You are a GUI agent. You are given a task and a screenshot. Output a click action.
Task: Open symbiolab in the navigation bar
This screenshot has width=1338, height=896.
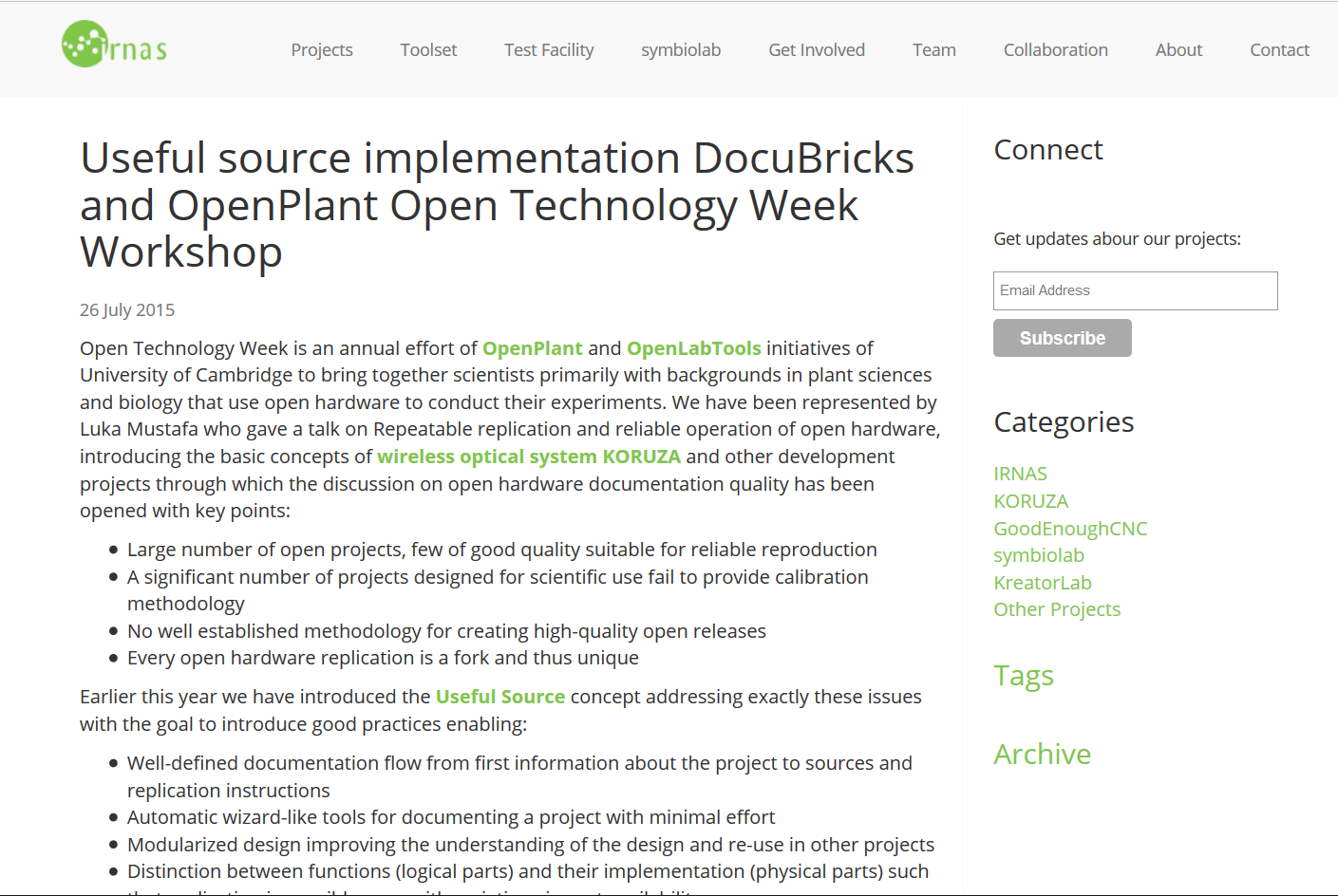681,50
